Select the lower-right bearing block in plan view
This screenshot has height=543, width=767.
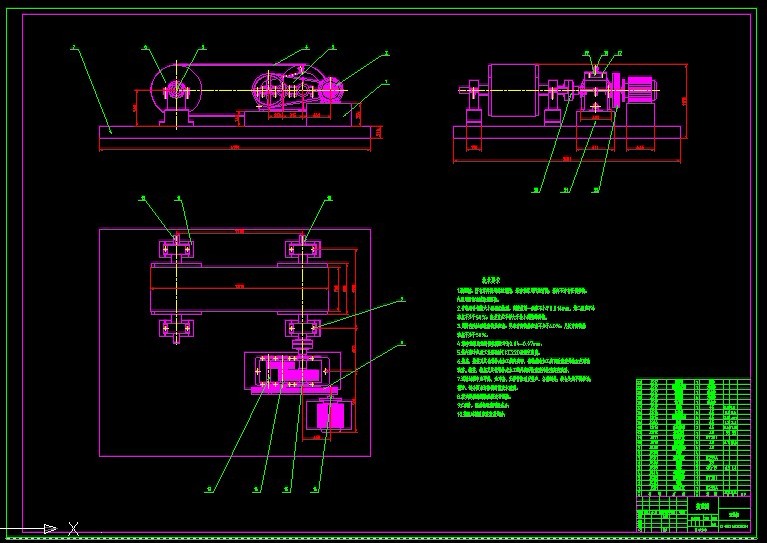coord(303,328)
